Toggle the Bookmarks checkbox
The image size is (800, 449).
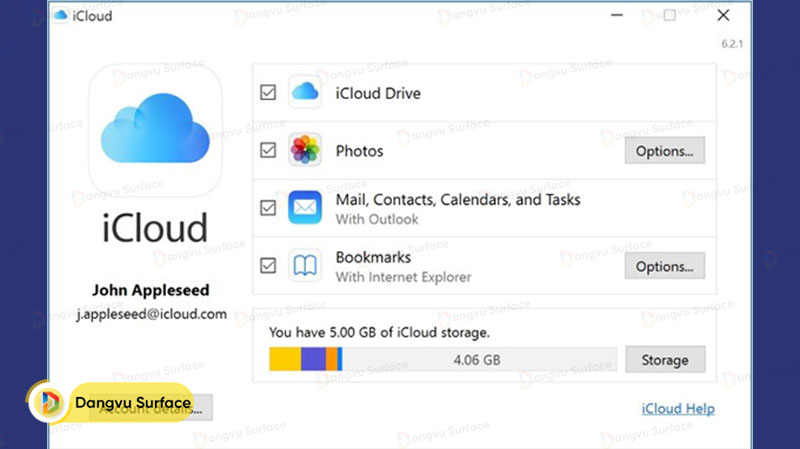pyautogui.click(x=268, y=265)
